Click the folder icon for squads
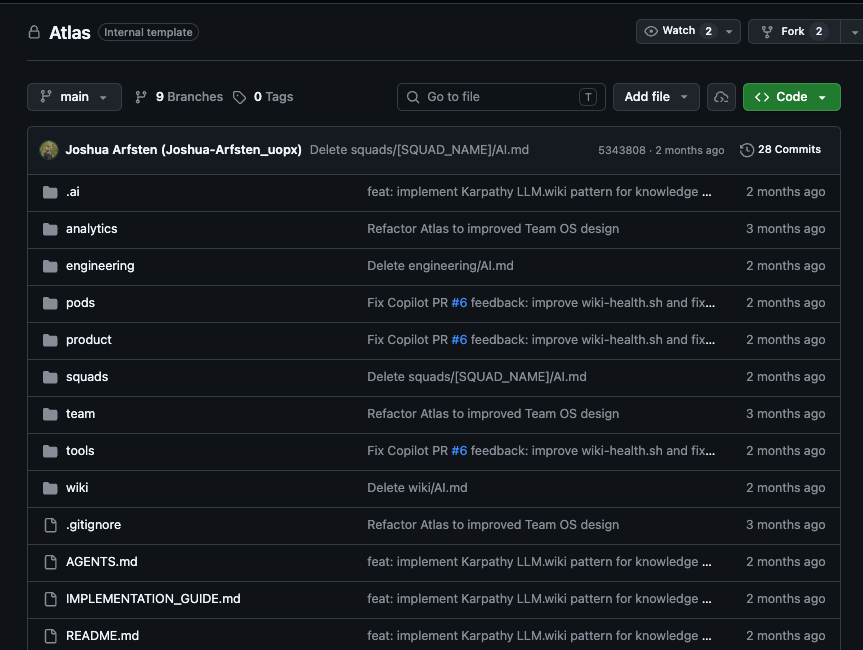Image resolution: width=863 pixels, height=650 pixels. [50, 377]
